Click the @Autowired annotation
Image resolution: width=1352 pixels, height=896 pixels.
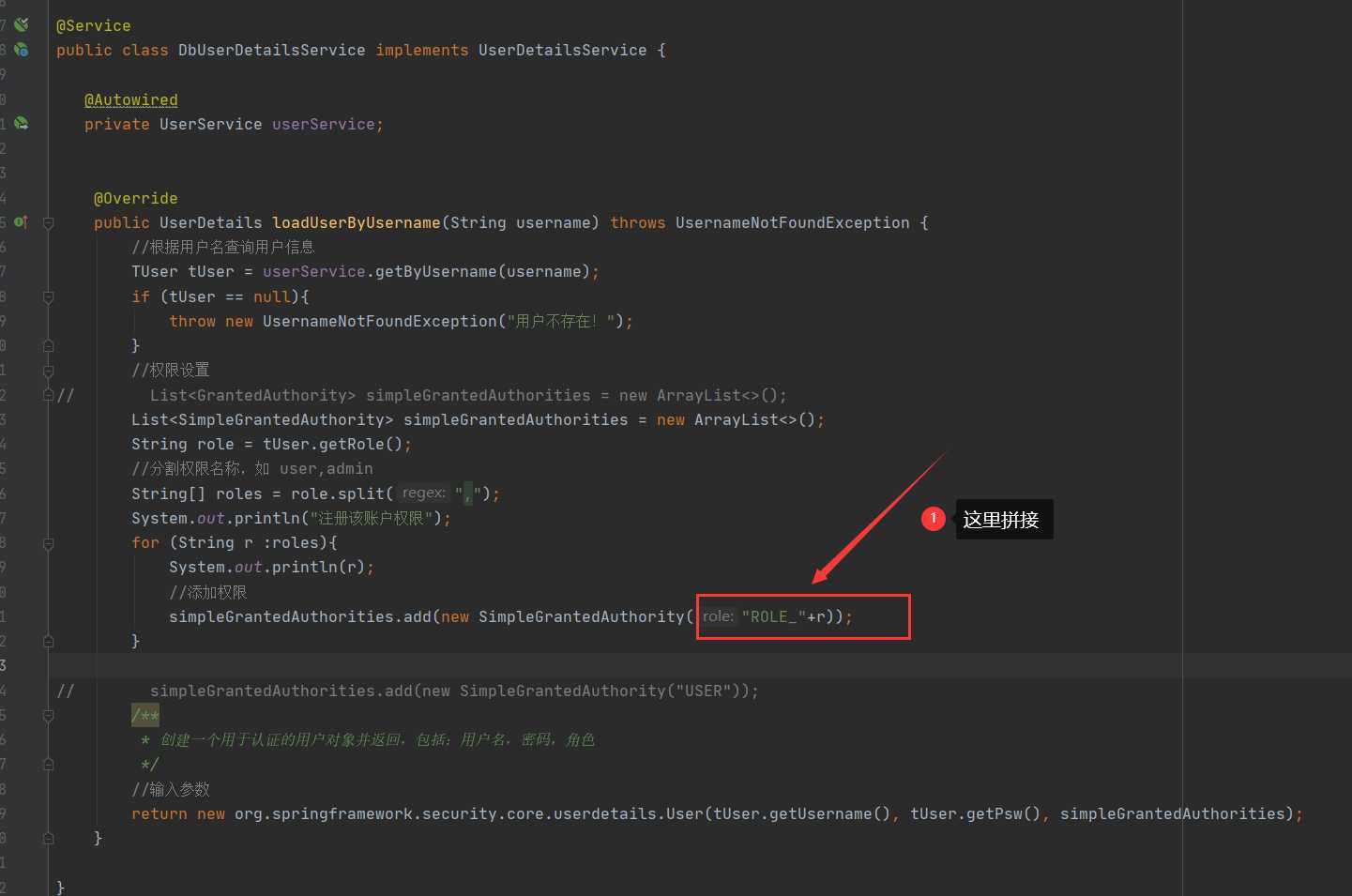(131, 99)
